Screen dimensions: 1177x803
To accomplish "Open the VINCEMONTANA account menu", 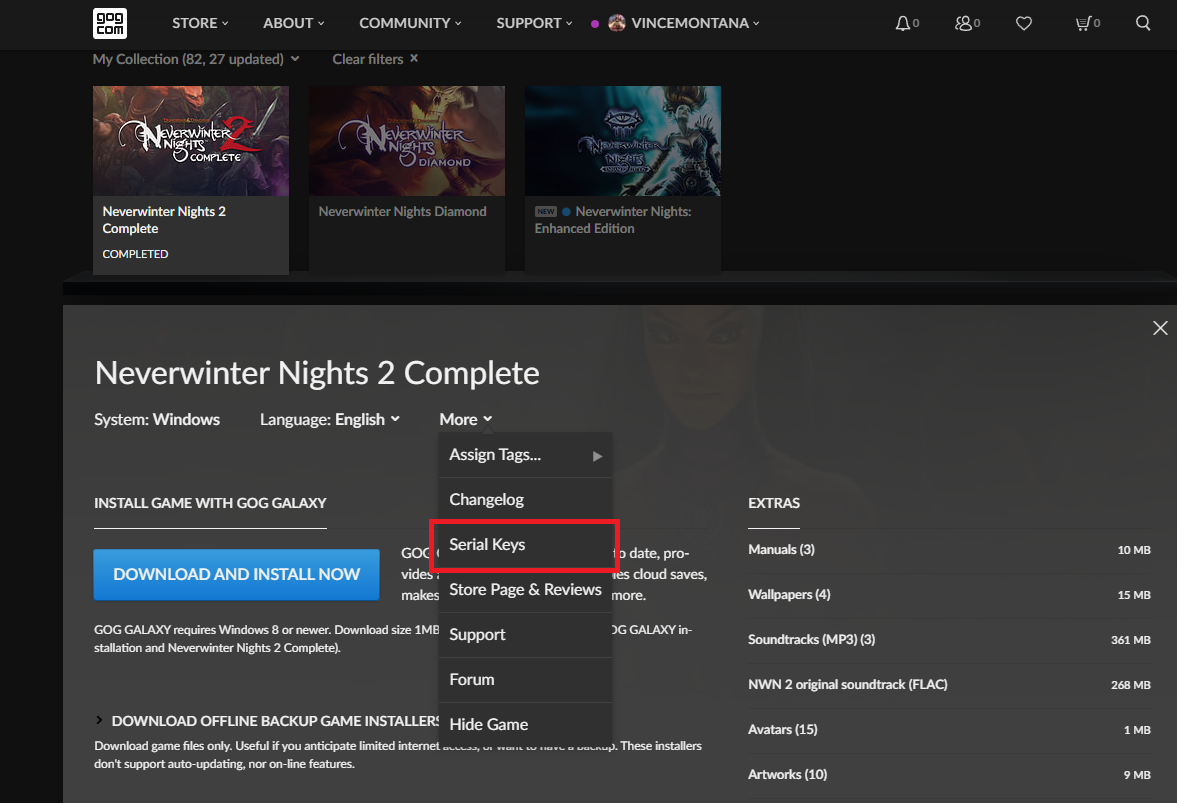I will coord(695,23).
